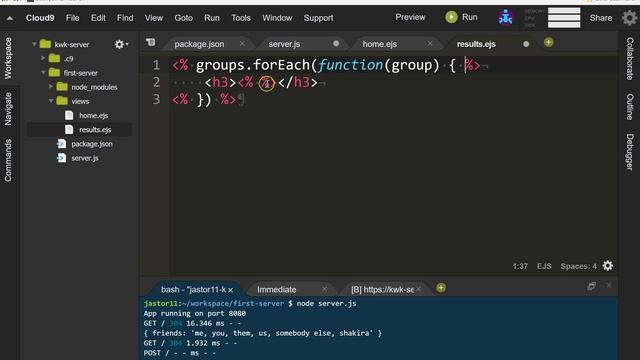Expand the node_modules folder
Screen dimensions: 640x360
pyautogui.click(x=51, y=87)
